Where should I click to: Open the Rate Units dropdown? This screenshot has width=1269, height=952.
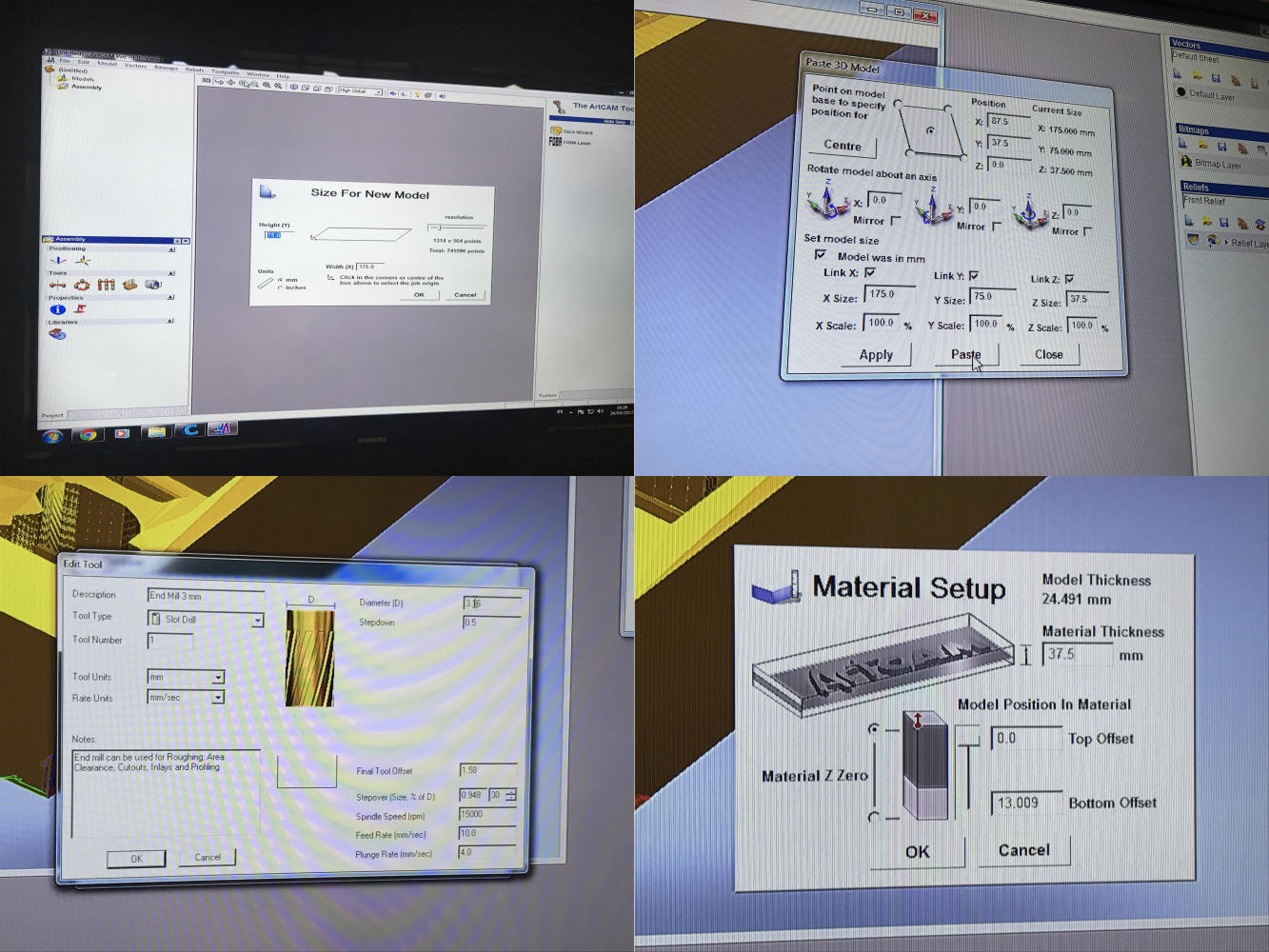tap(186, 697)
